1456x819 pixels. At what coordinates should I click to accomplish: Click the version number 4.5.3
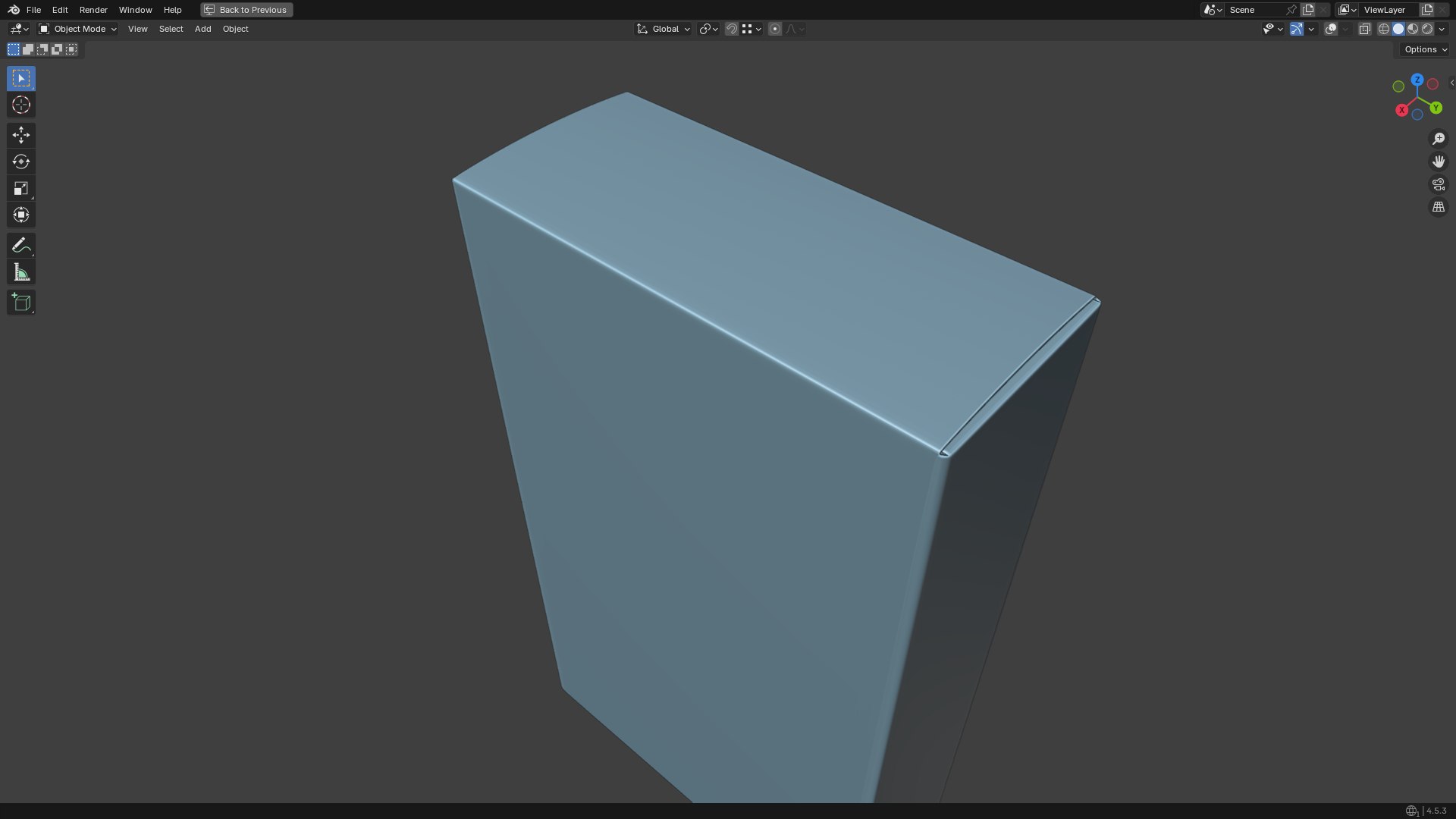point(1436,811)
